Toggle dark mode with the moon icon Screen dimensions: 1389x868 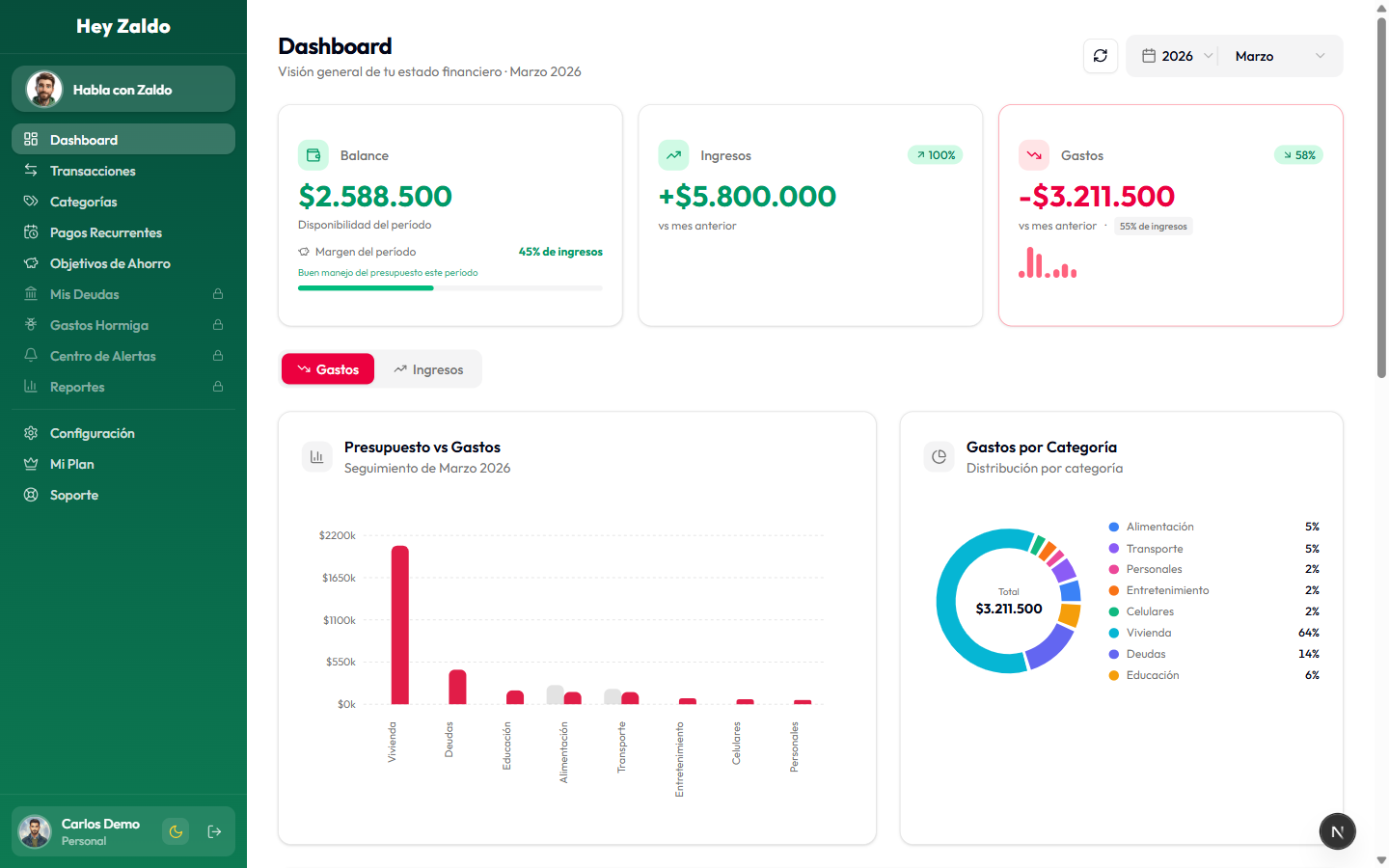click(x=175, y=830)
